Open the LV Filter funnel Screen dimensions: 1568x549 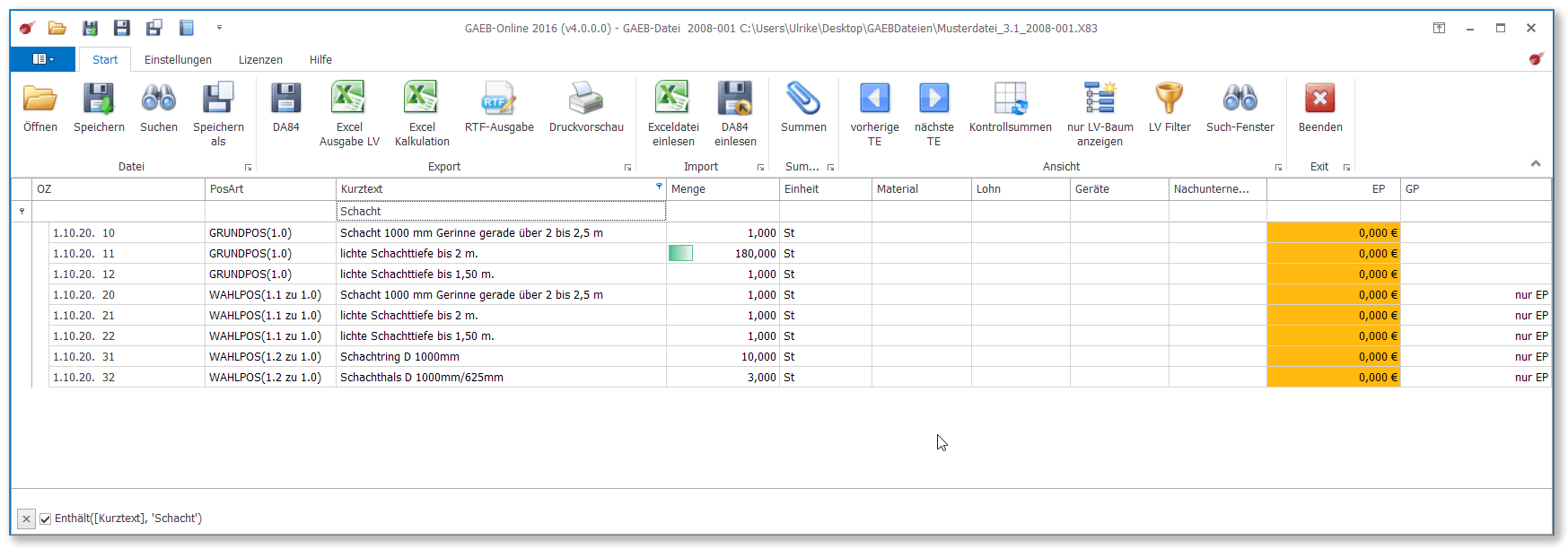(1169, 100)
